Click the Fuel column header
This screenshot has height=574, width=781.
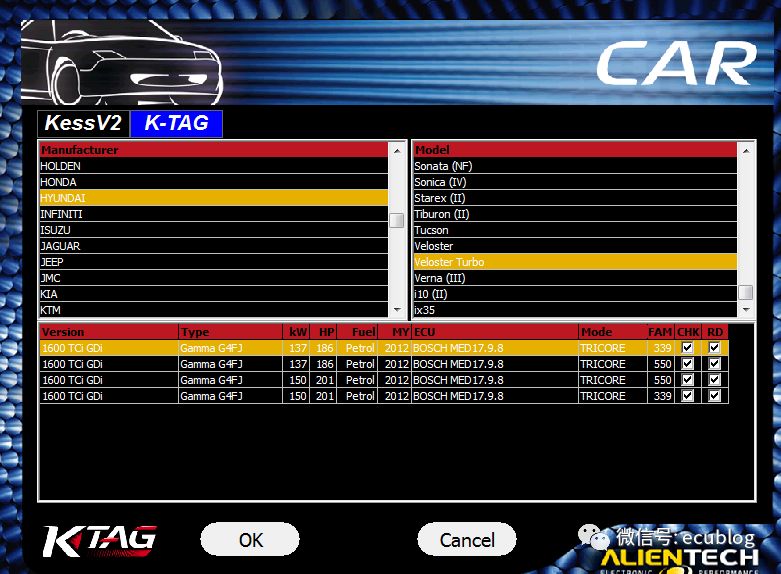pyautogui.click(x=357, y=332)
